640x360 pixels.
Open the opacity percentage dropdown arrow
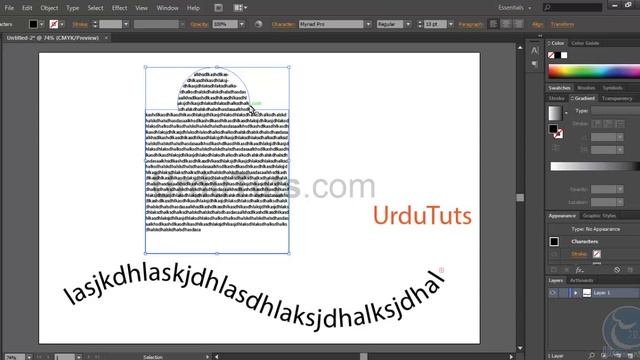(242, 24)
